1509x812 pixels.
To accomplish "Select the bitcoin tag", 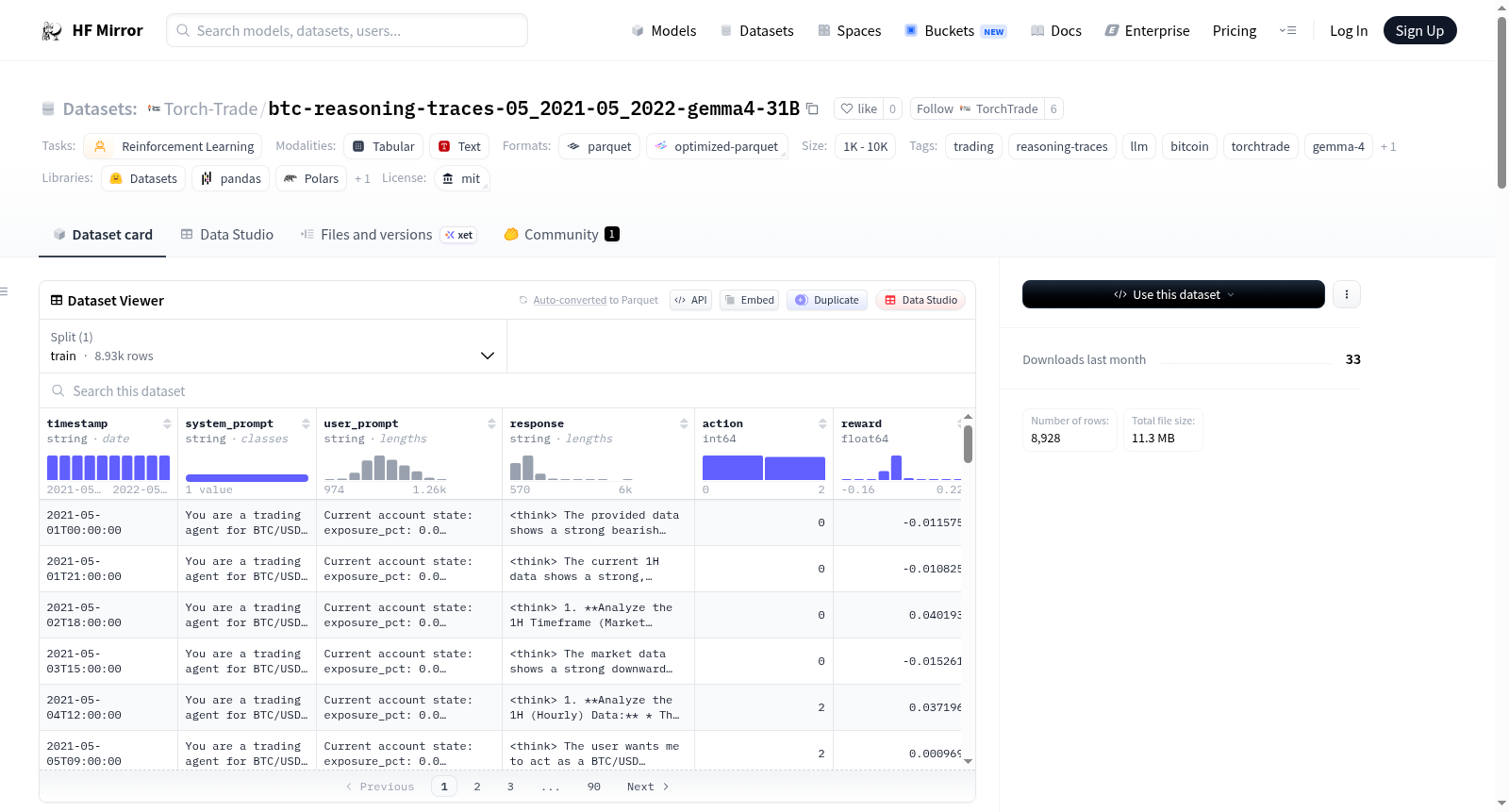I will coord(1189,146).
